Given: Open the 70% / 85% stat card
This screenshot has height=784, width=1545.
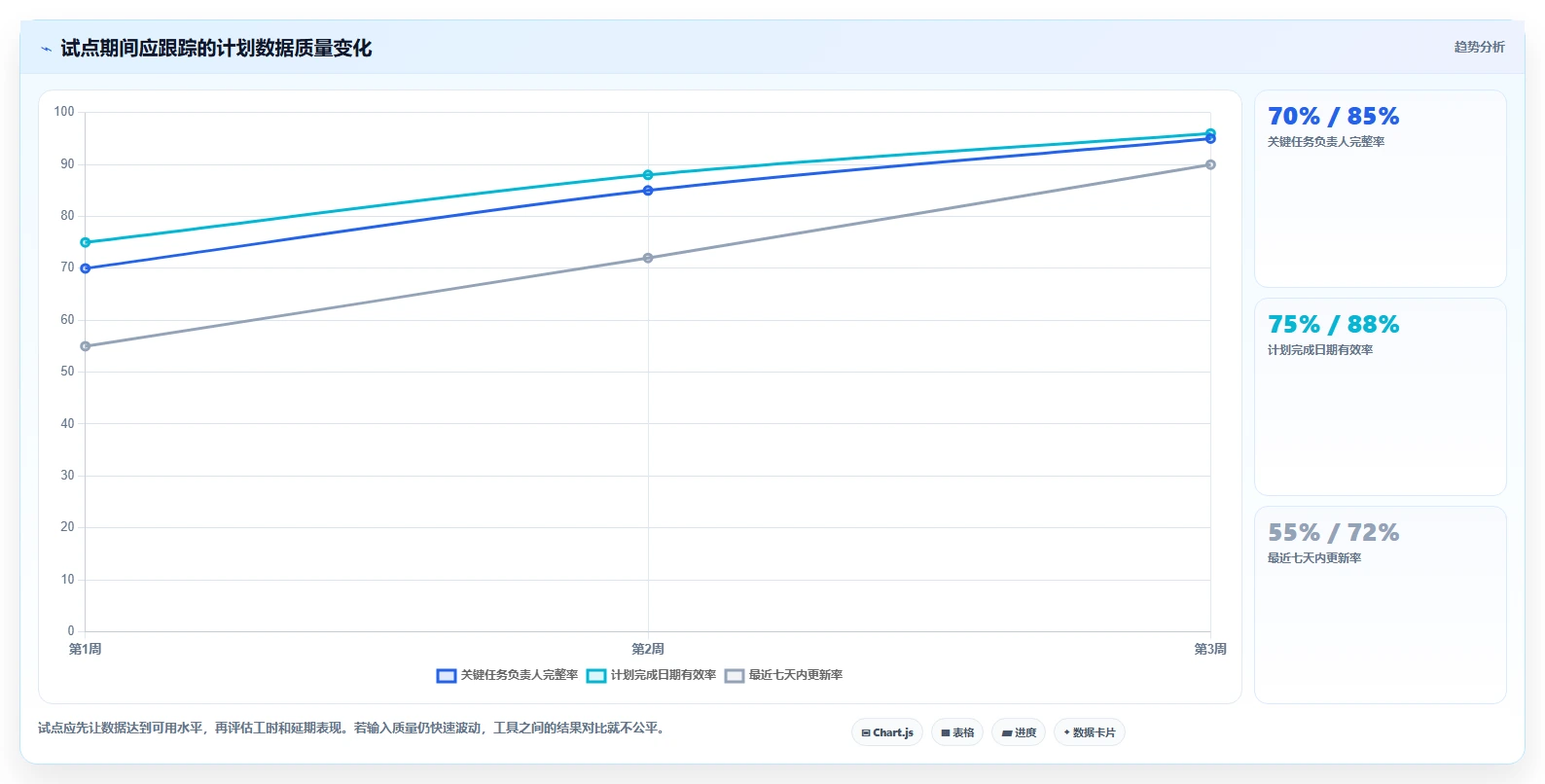Looking at the screenshot, I should (1381, 189).
